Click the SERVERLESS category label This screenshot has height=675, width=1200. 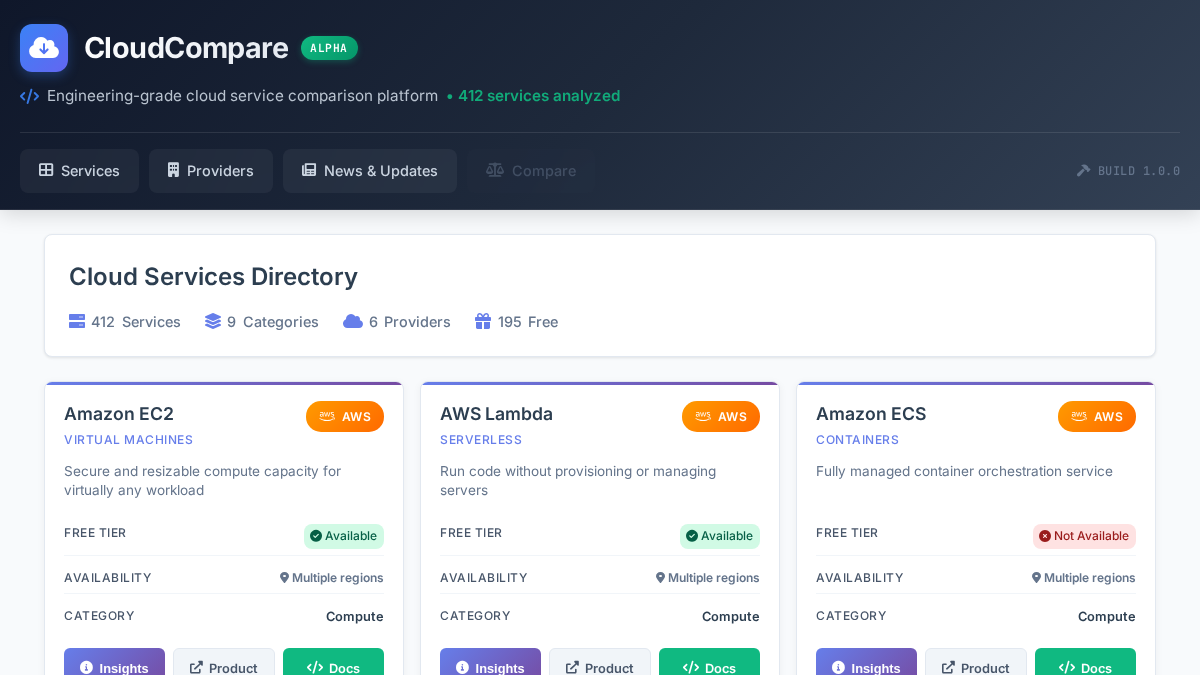click(481, 440)
